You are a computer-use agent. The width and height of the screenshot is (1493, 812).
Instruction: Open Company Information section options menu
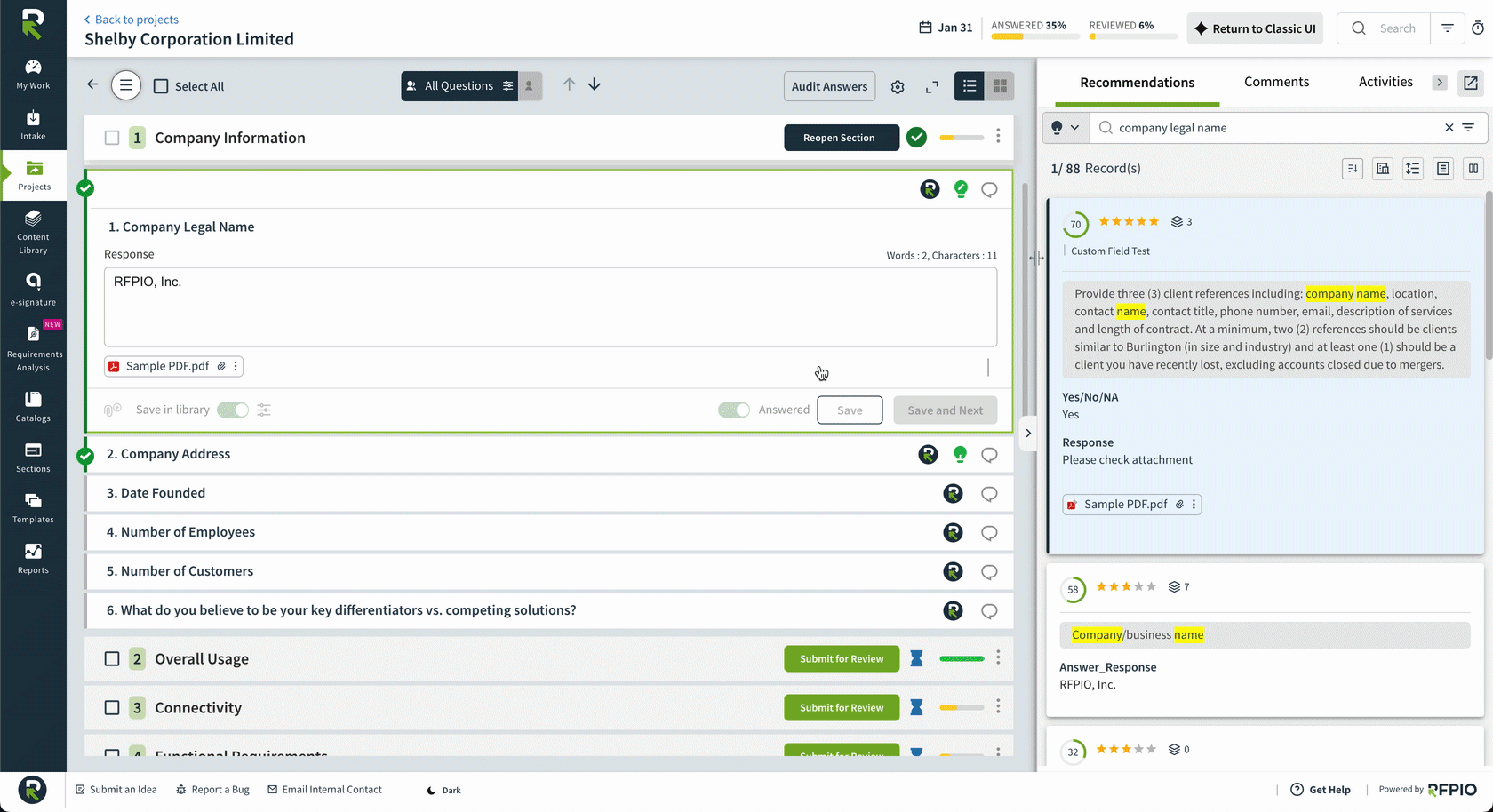pos(998,136)
